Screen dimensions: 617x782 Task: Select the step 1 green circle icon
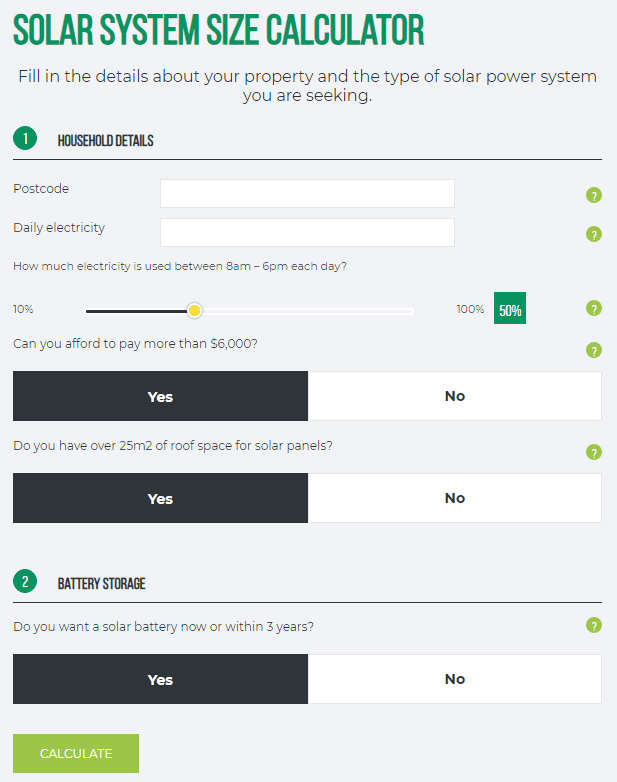[25, 138]
